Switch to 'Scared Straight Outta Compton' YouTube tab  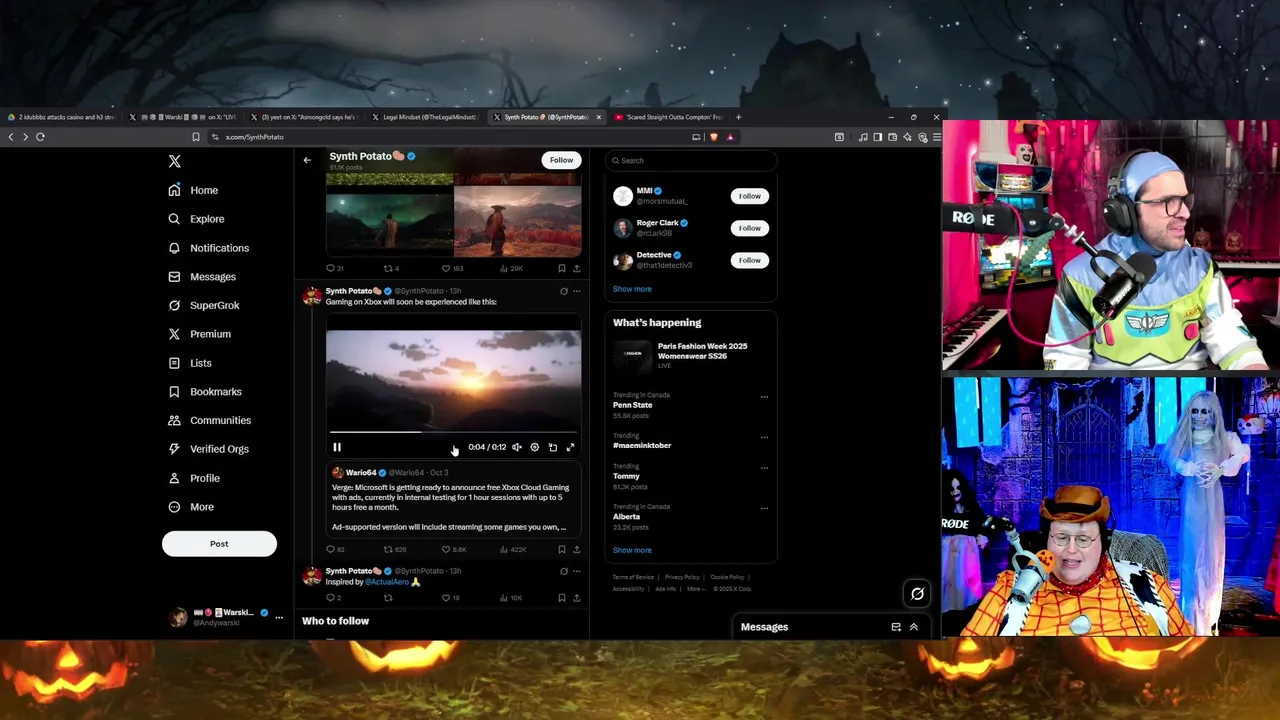pos(668,117)
